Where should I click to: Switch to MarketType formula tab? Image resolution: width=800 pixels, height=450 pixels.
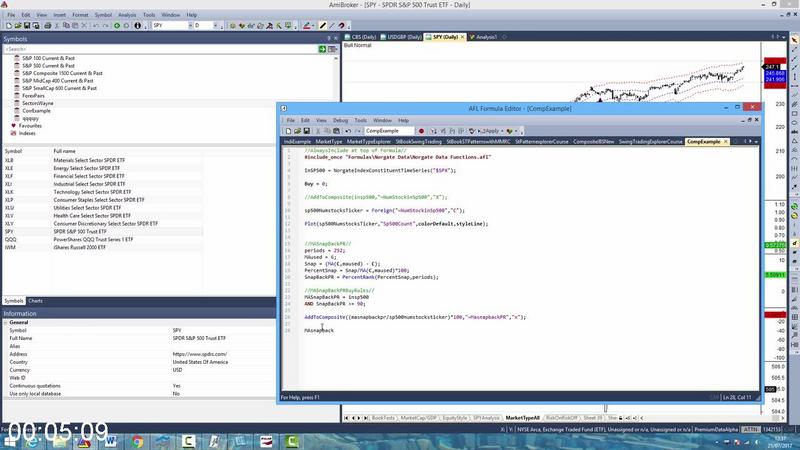tap(329, 141)
